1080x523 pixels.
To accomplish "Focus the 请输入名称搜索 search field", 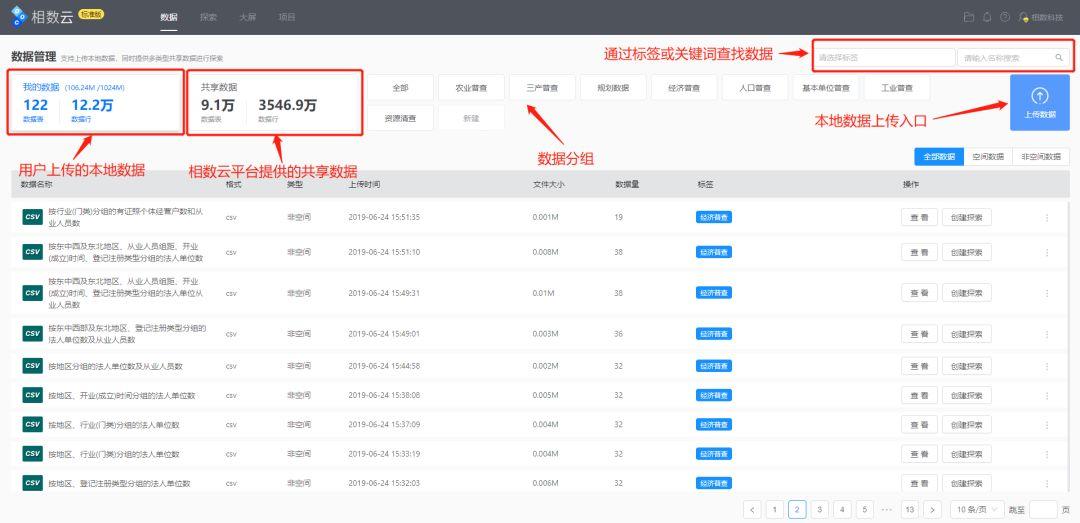I will (x=1013, y=58).
